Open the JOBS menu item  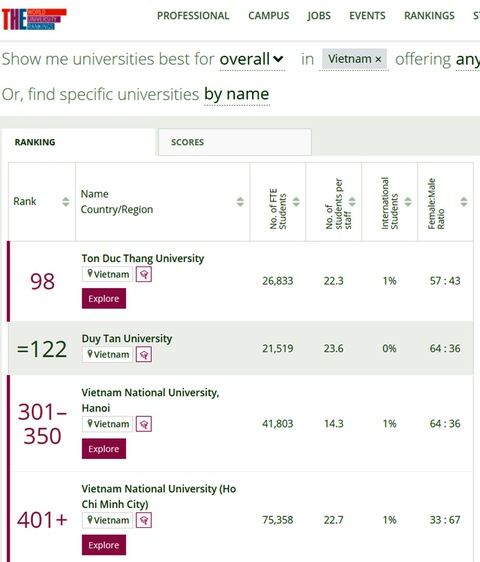point(319,16)
